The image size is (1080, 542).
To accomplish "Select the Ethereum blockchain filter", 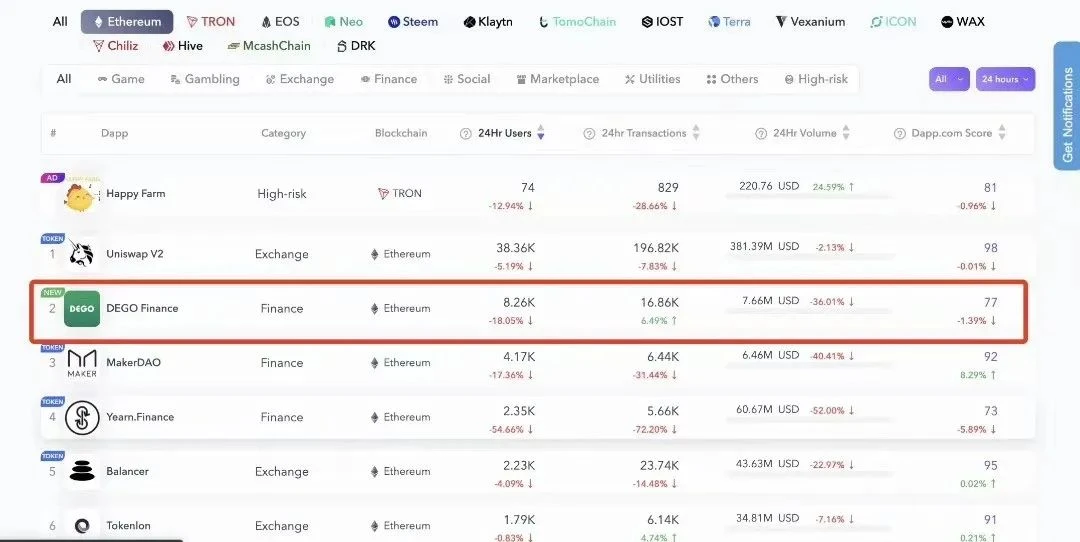I will [x=127, y=22].
